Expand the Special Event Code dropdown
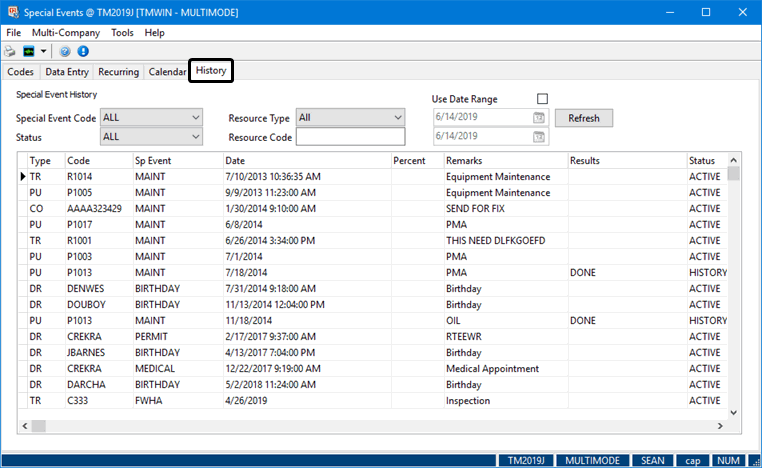This screenshot has width=762, height=468. pos(195,118)
